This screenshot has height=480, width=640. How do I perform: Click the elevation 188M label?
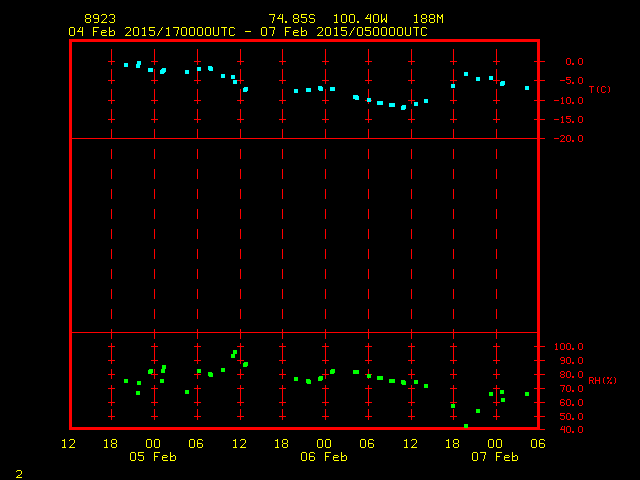click(428, 19)
